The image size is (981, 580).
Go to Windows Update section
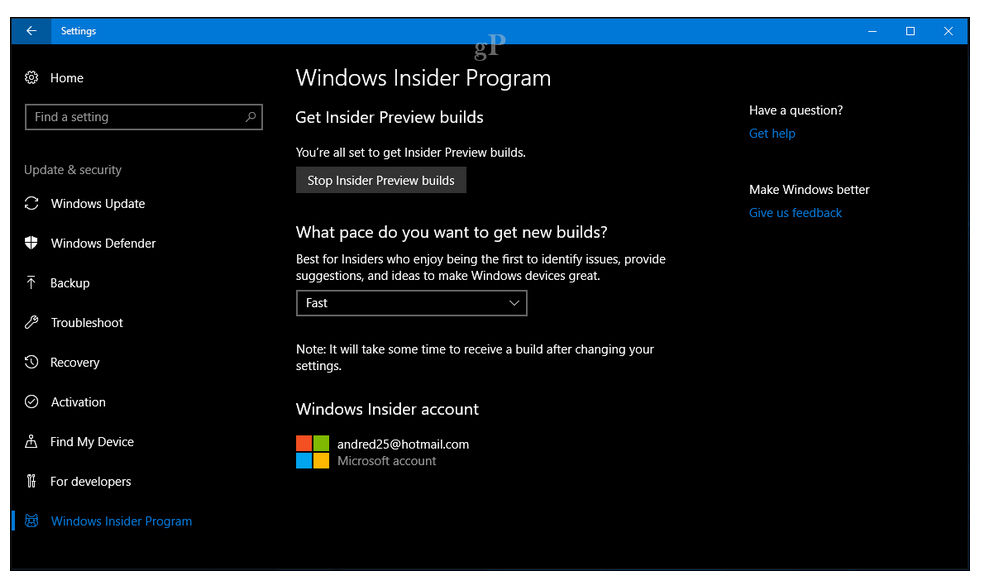coord(98,203)
